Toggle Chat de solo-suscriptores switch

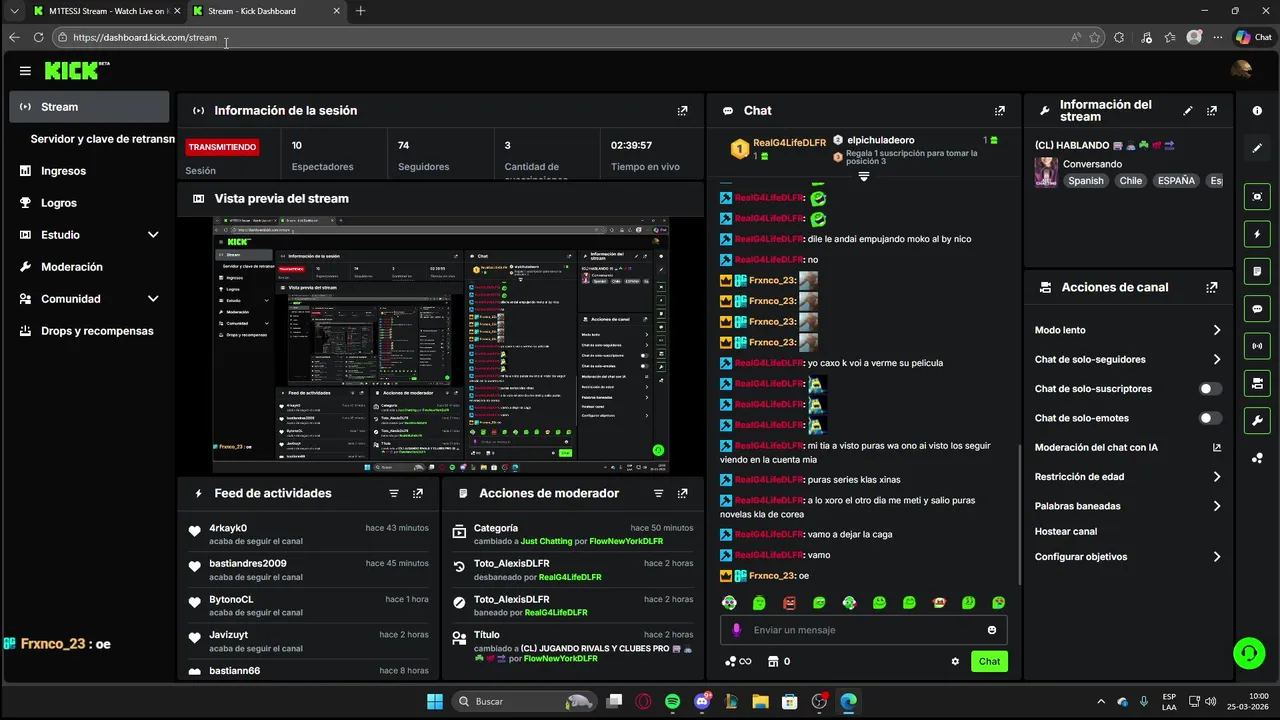[x=1210, y=389]
